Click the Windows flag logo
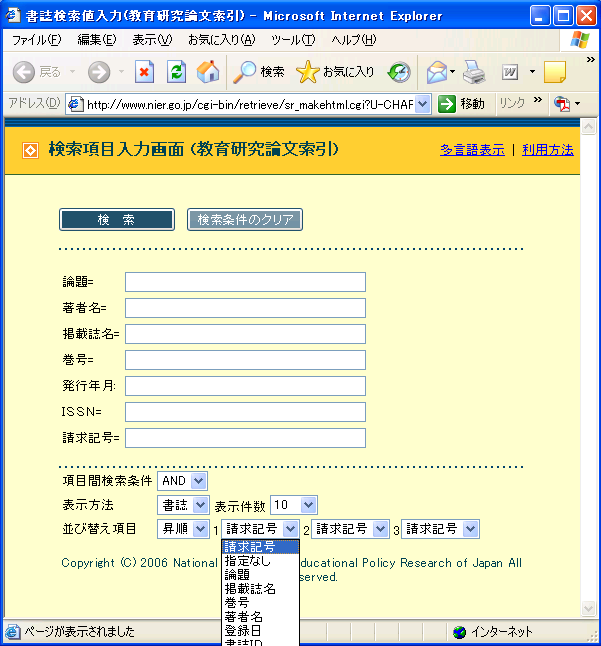 coord(580,40)
